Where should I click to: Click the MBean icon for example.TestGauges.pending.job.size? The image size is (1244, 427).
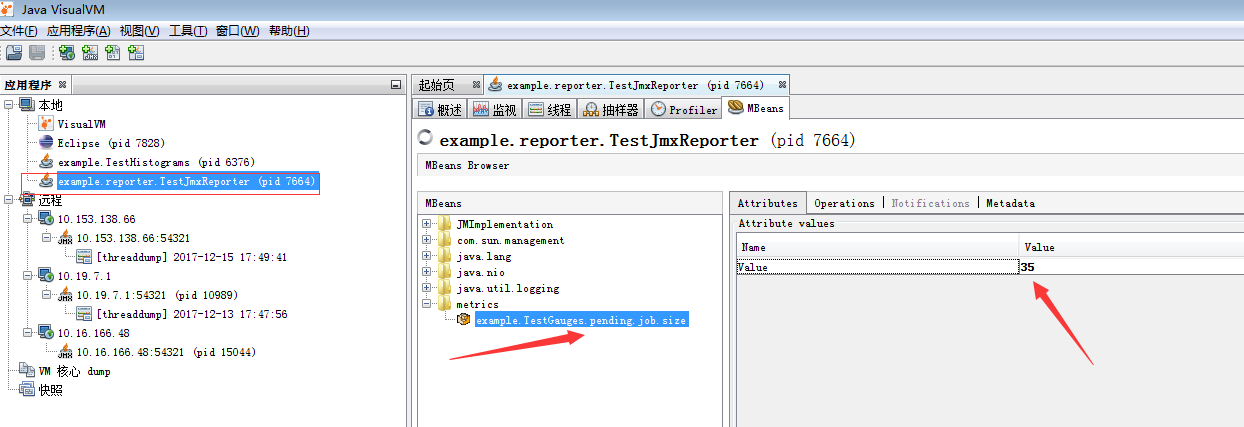[464, 320]
